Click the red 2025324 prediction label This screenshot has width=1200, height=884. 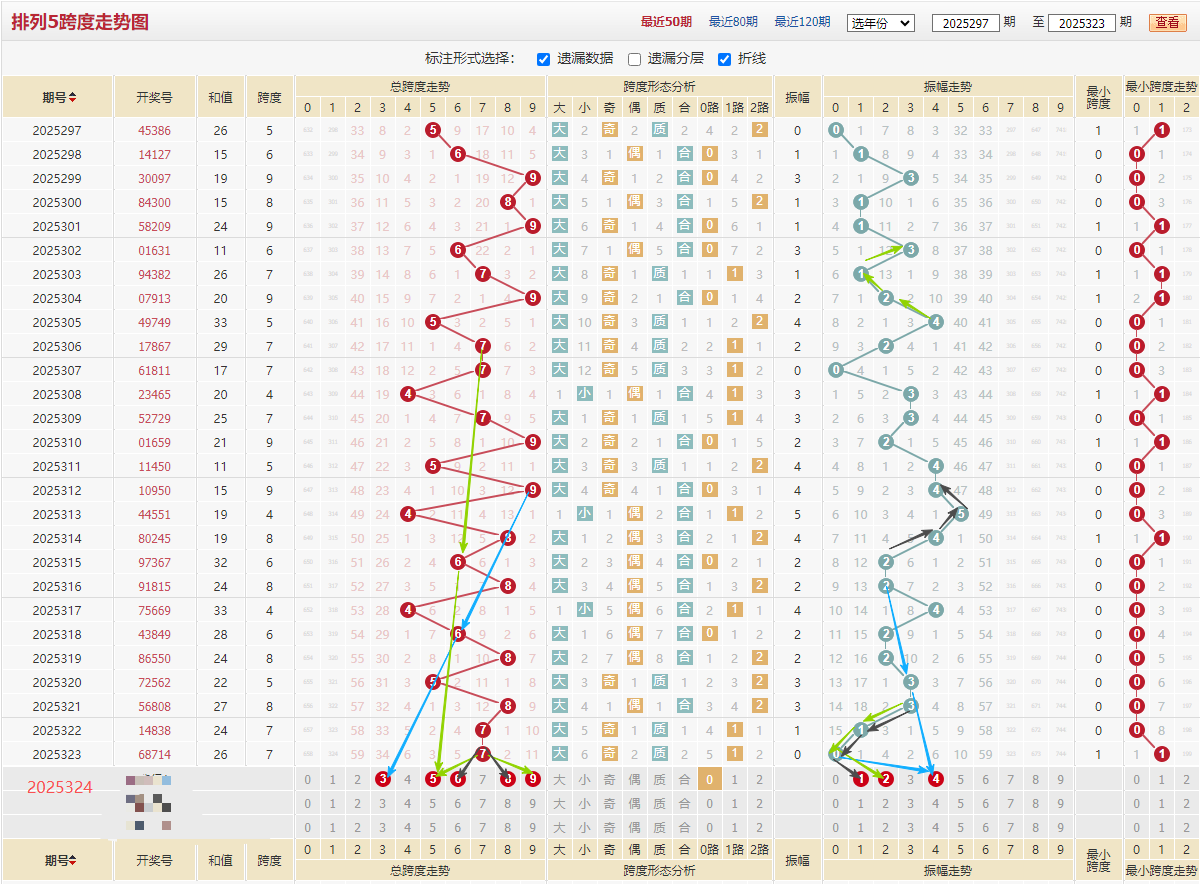[60, 788]
